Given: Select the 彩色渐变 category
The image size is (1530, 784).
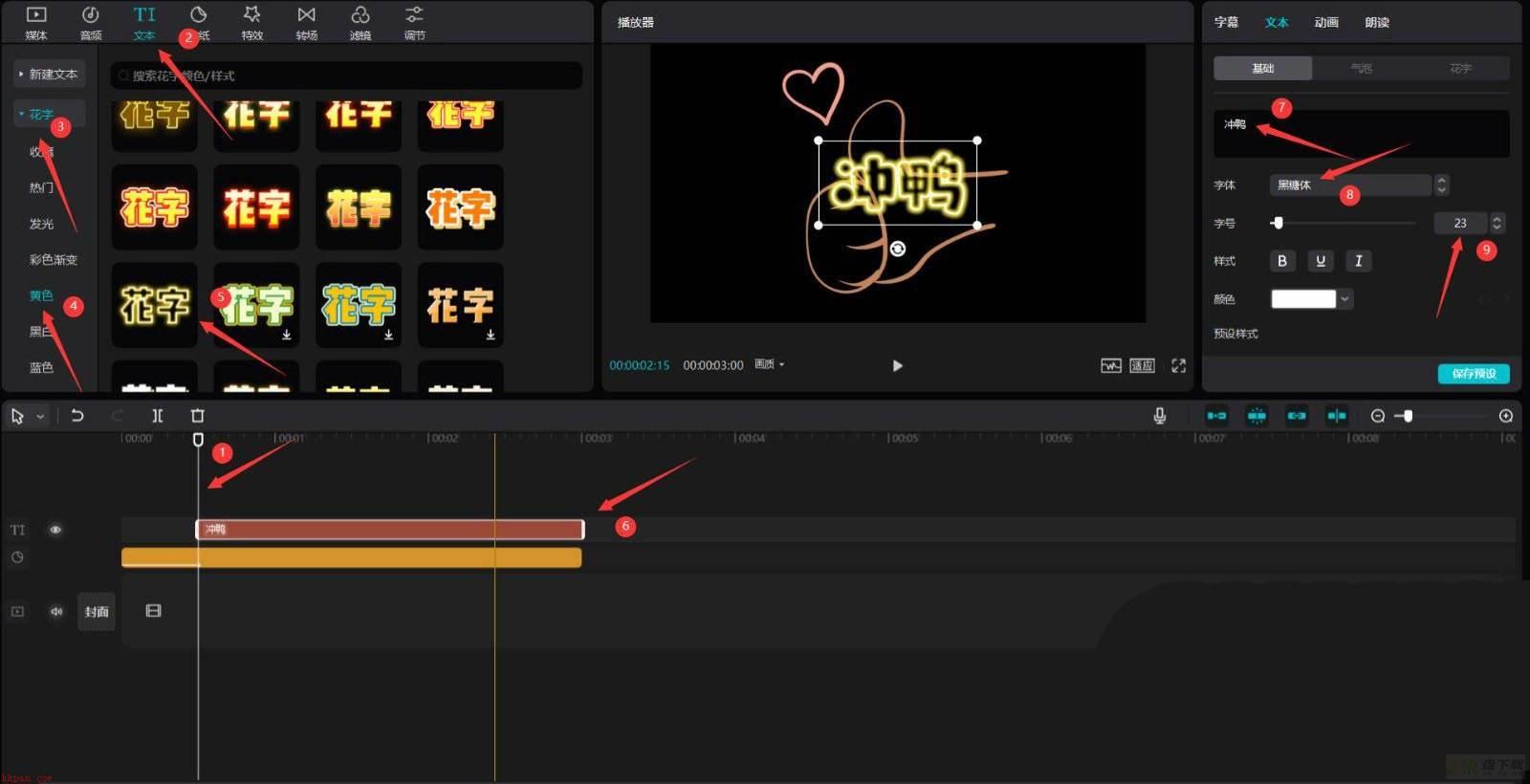Looking at the screenshot, I should tap(53, 259).
